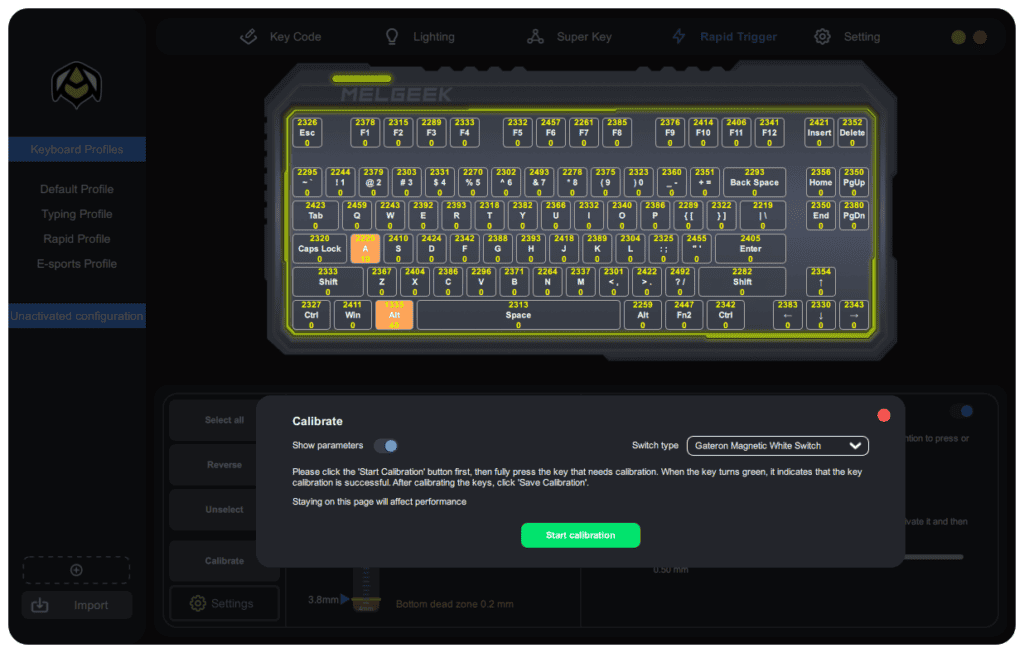The height and width of the screenshot is (653, 1024).
Task: Select the down arrow key
Action: [821, 315]
